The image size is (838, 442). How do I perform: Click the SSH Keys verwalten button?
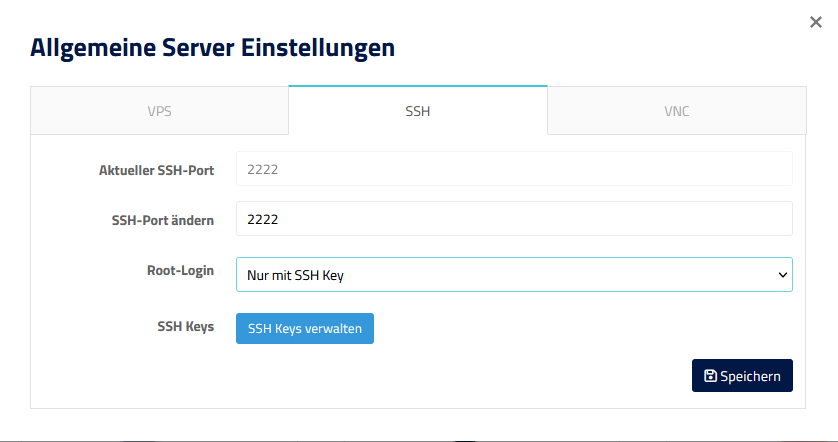305,328
